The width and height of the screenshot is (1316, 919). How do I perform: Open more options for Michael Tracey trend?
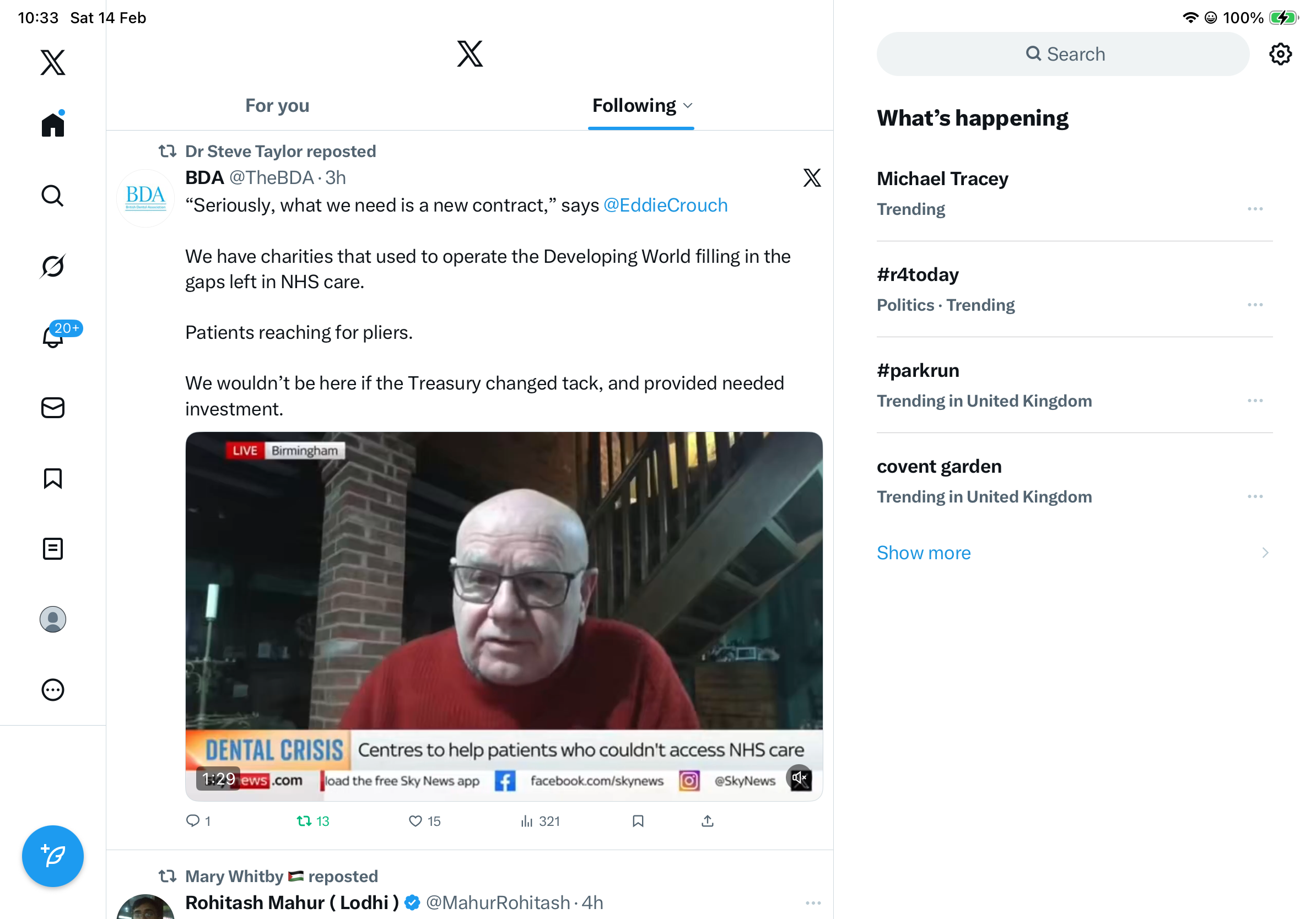coord(1255,209)
